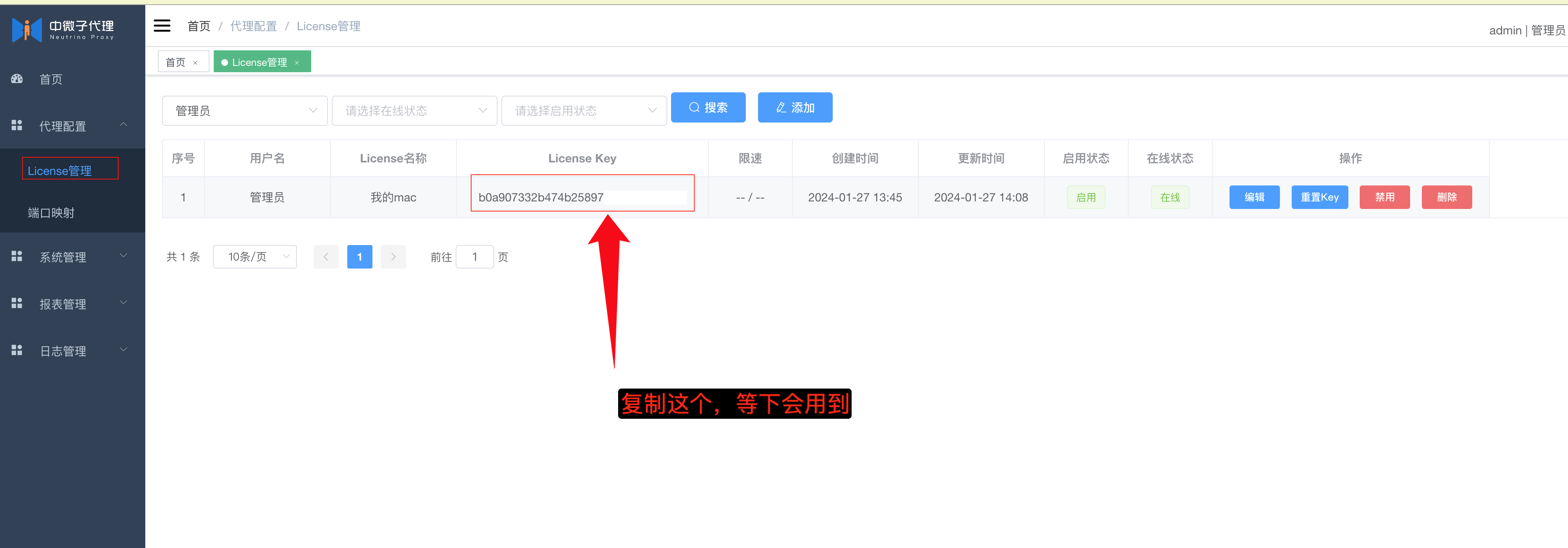Open the 请选择启用状态 dropdown

pyautogui.click(x=584, y=111)
